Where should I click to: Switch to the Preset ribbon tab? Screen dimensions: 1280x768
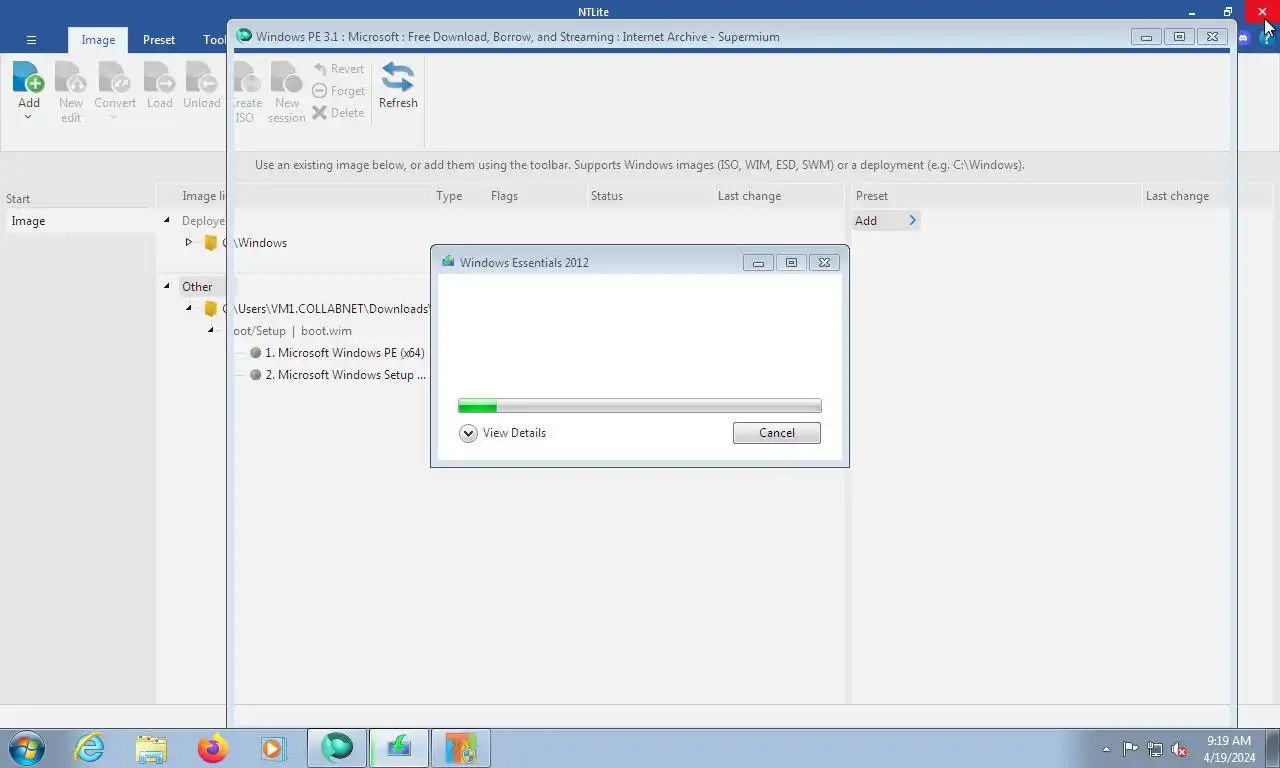159,40
